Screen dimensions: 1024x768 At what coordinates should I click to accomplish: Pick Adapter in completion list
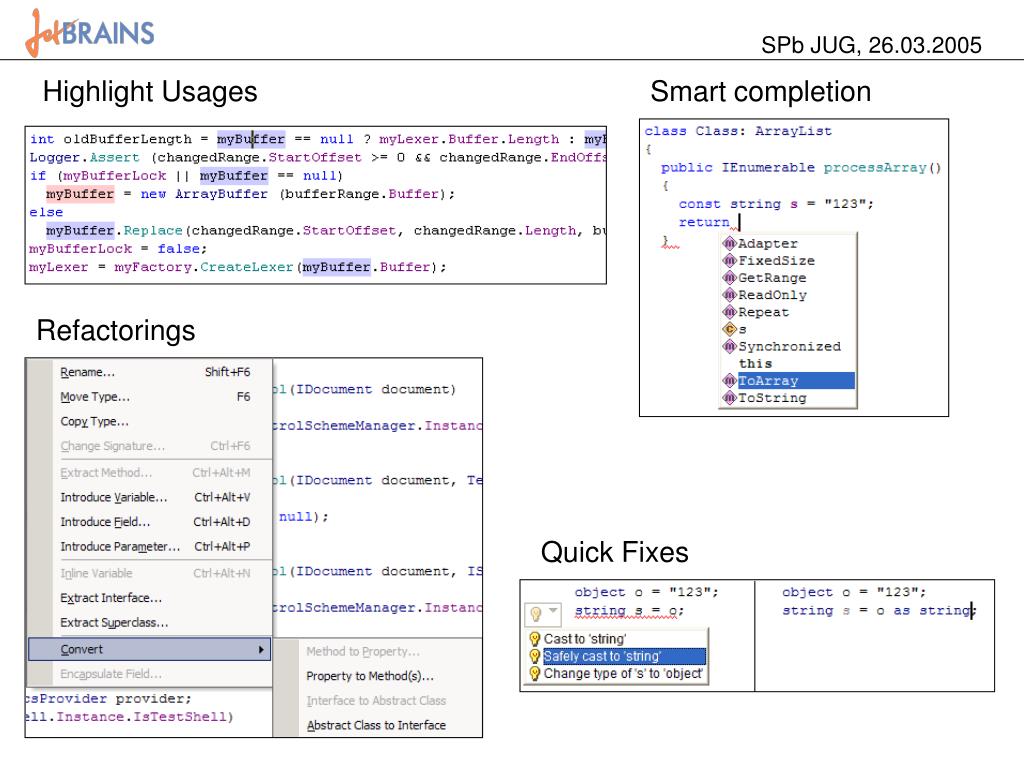coord(788,244)
